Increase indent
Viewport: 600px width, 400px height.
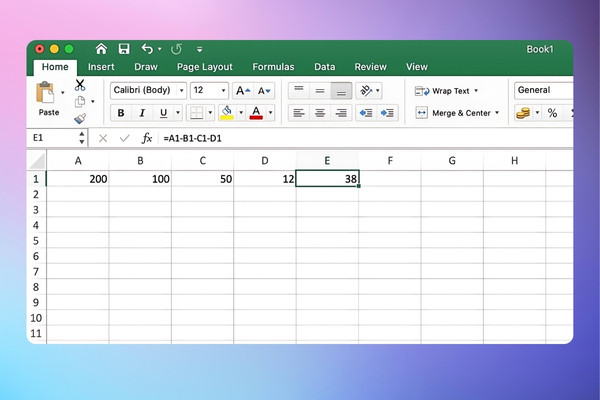387,113
